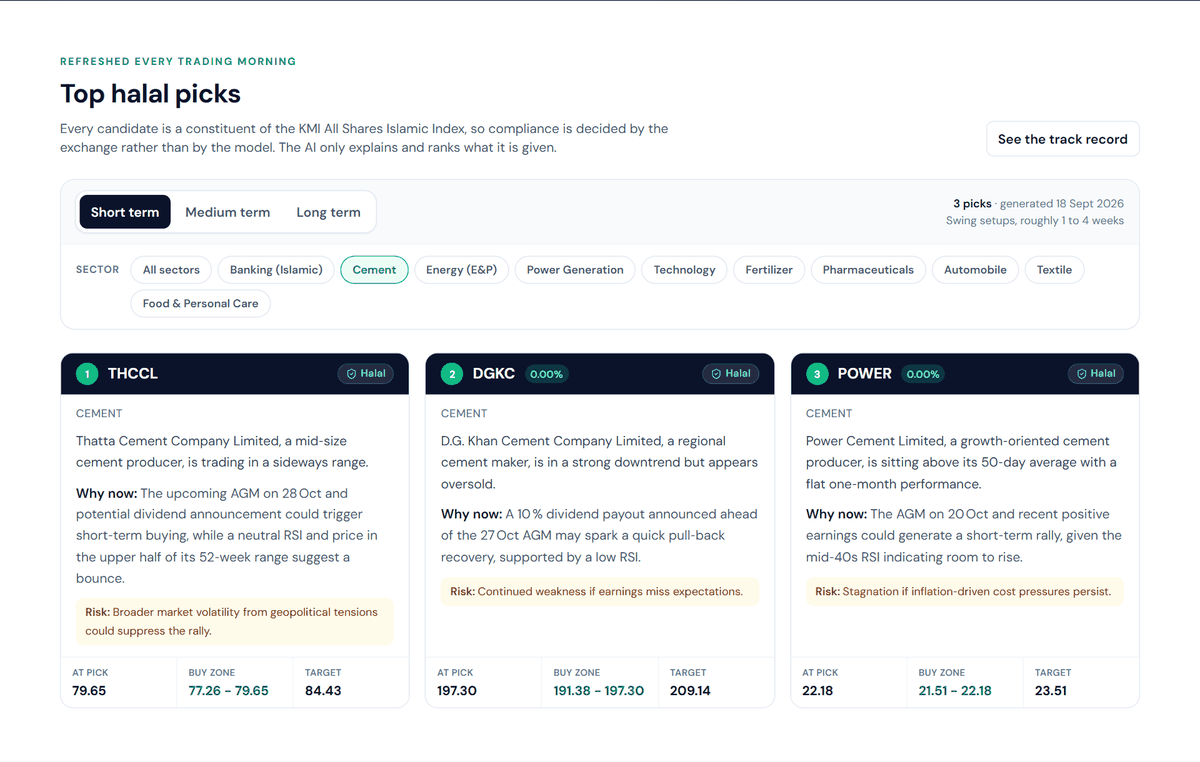Click 3 picks generated 18 Sept 2026 text
1200x762 pixels.
[1038, 204]
